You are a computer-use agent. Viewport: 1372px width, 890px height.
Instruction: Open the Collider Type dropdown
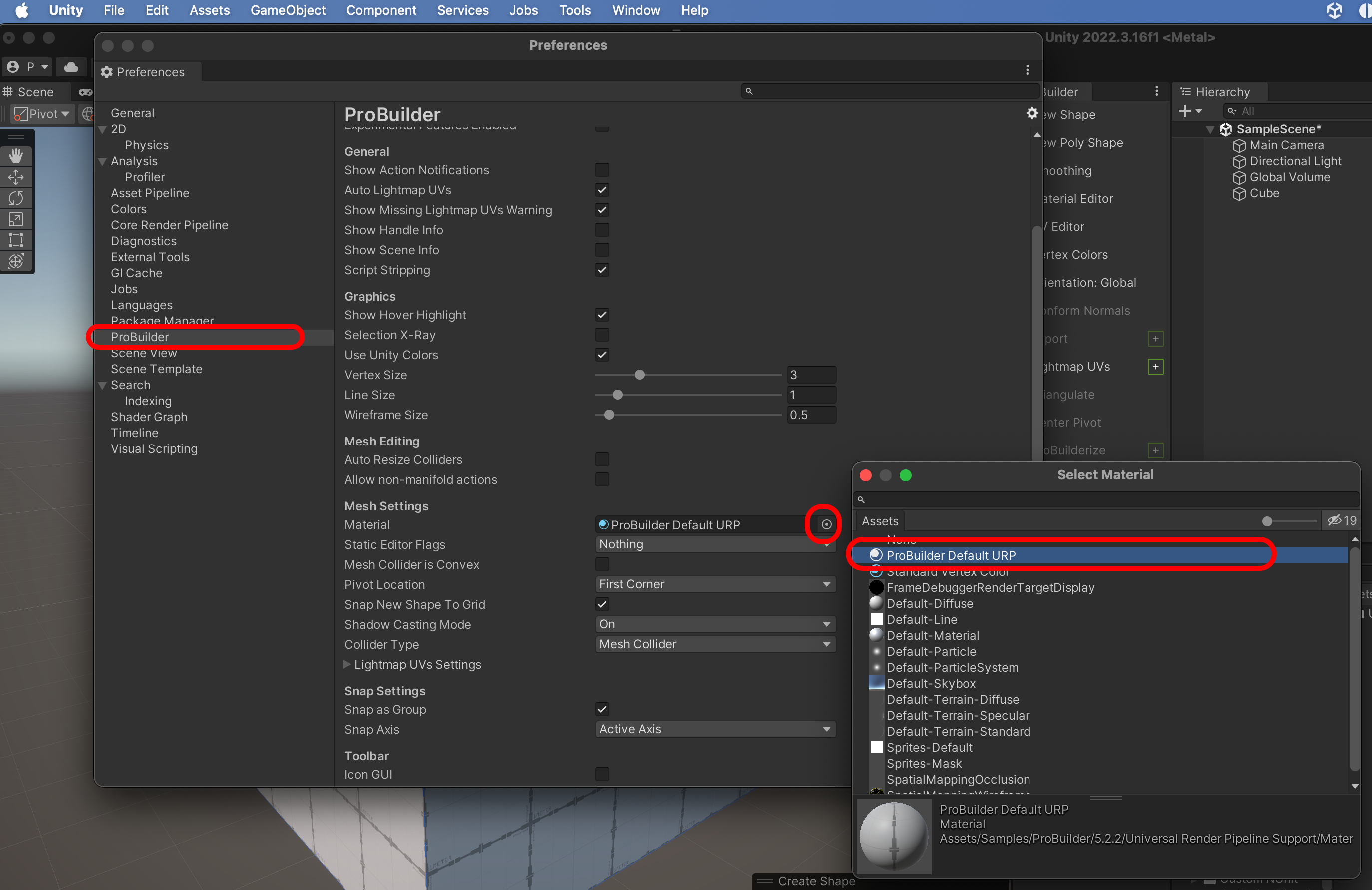pos(715,644)
